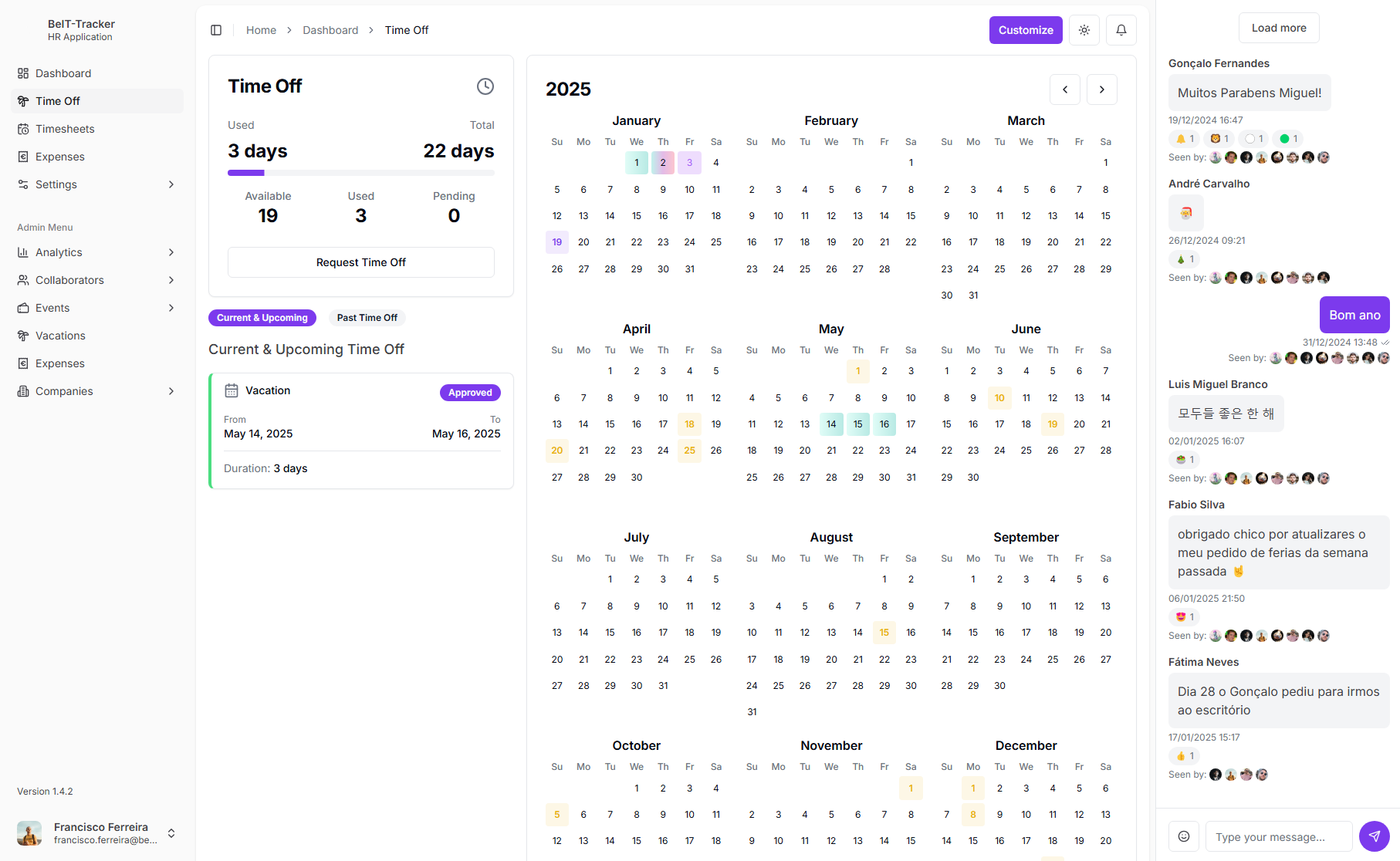Click the Settings sliders icon
1400x861 pixels.
[23, 184]
